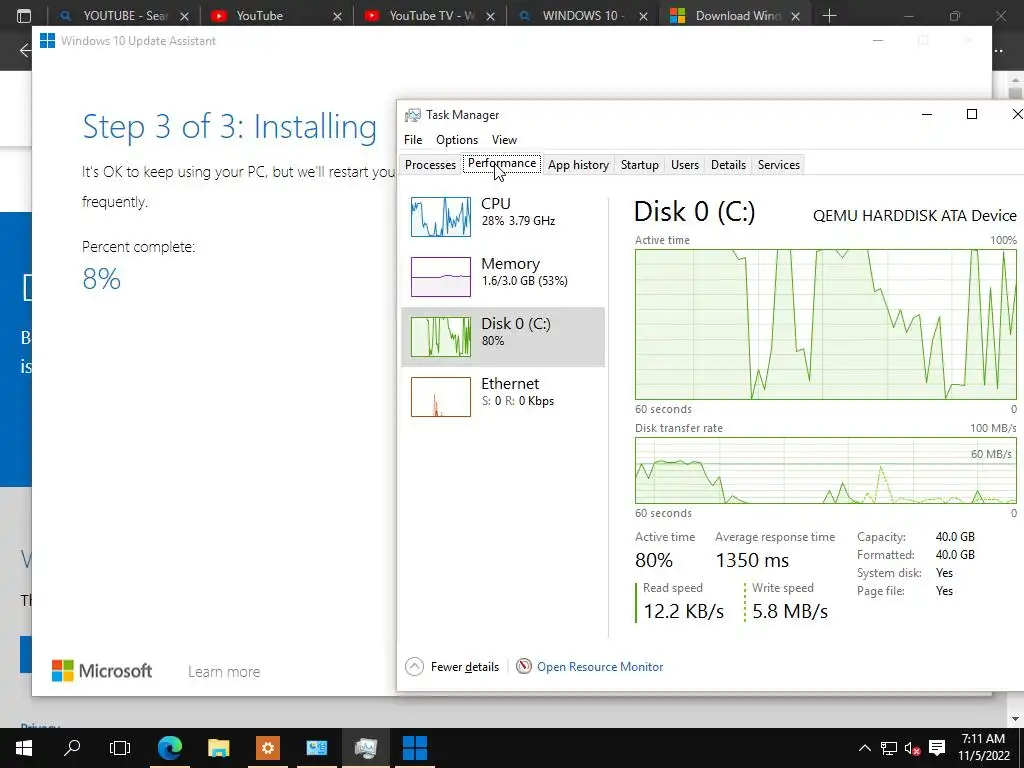Open the Task Manager View menu

pyautogui.click(x=504, y=140)
